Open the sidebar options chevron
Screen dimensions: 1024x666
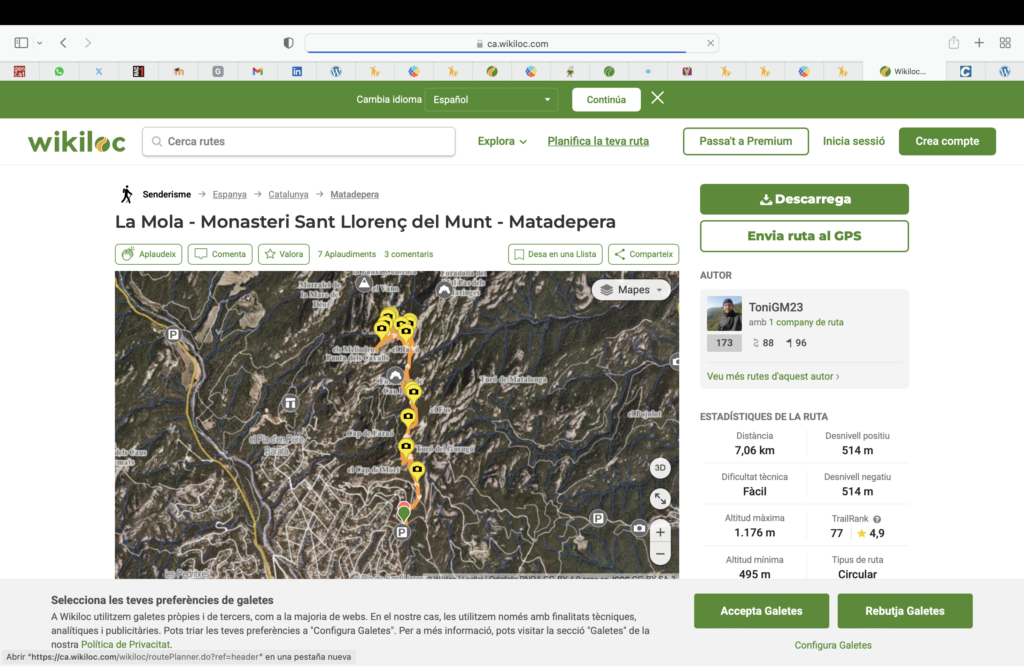click(x=40, y=43)
